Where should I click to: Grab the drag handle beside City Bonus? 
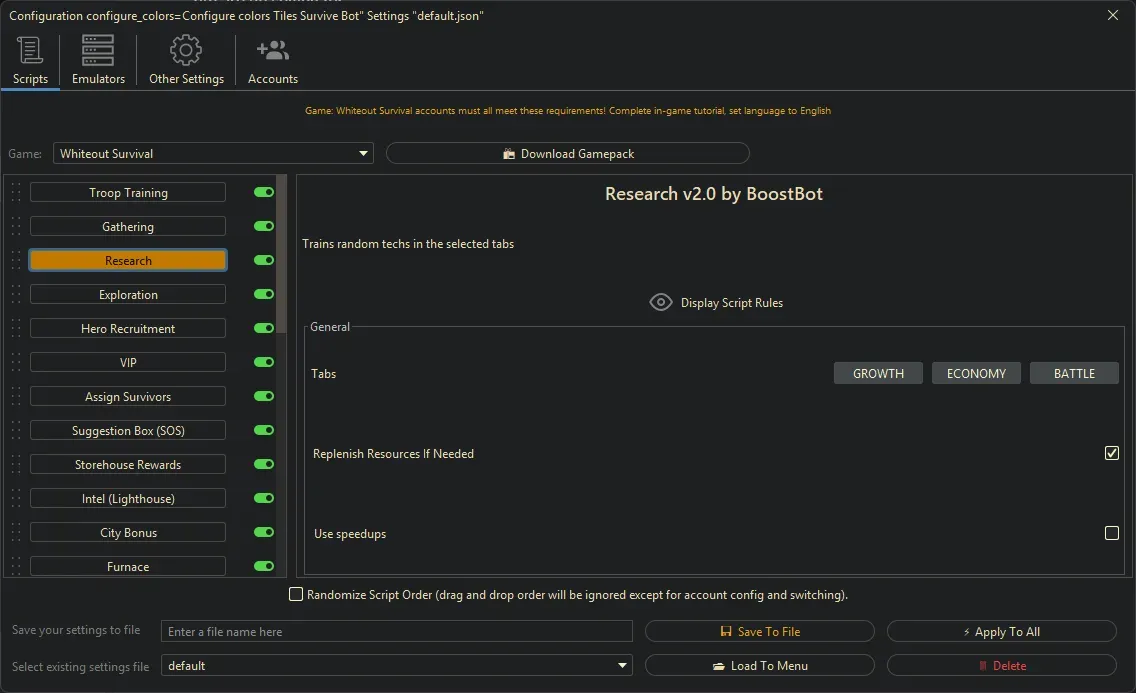pyautogui.click(x=16, y=533)
